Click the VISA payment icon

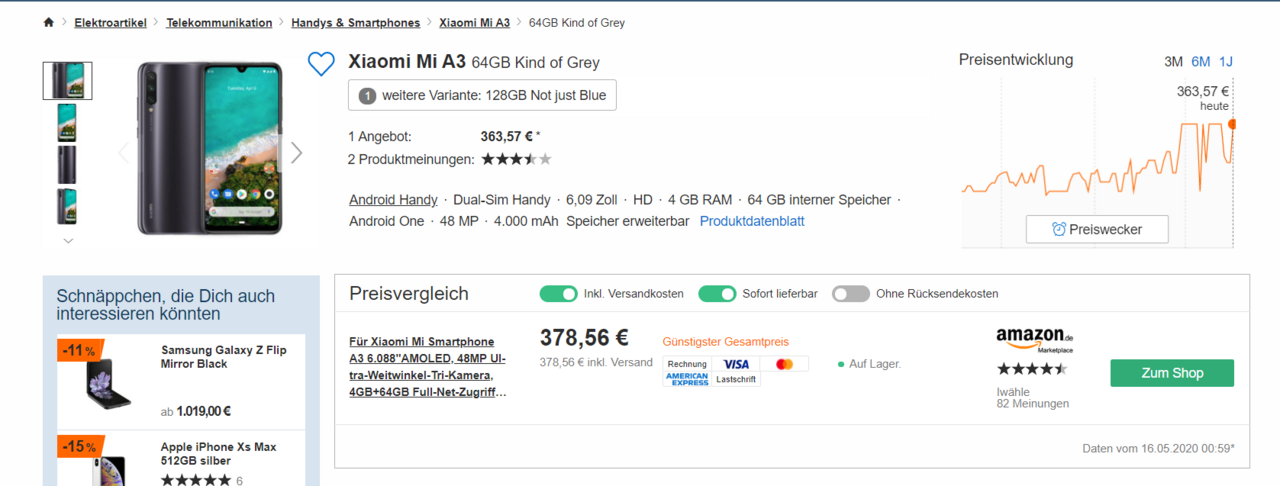[736, 364]
